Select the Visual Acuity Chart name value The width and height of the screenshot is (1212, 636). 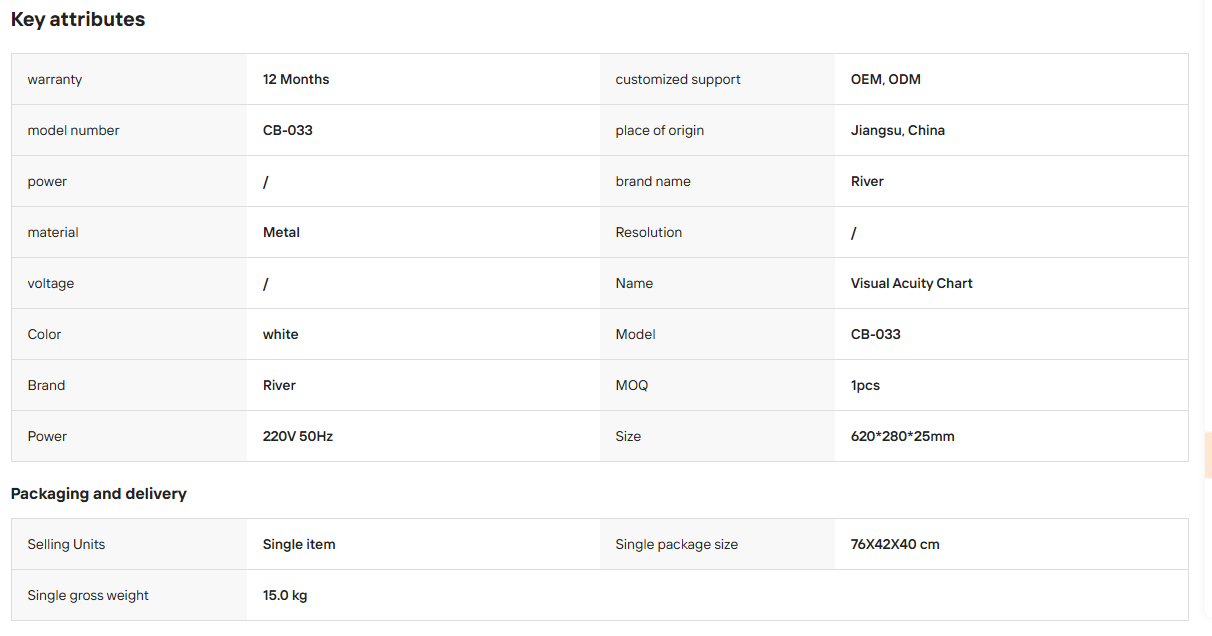[x=912, y=283]
